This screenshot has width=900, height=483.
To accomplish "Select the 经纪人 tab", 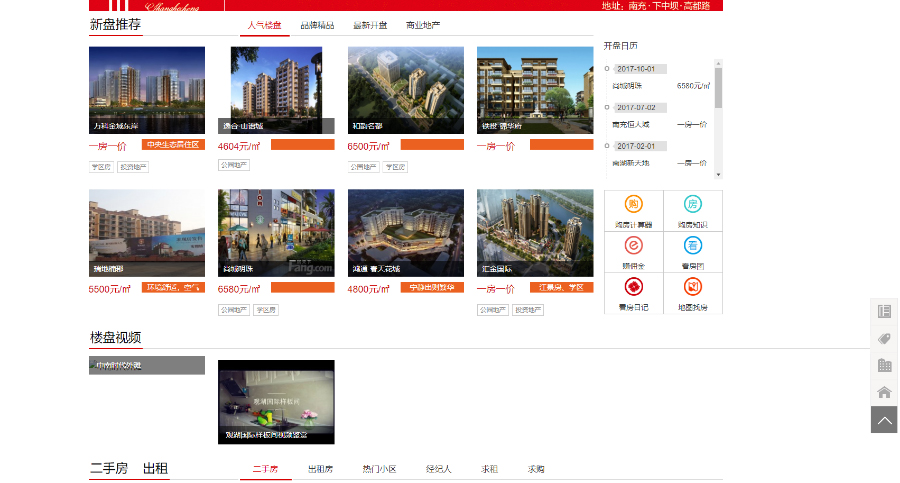I will [x=439, y=469].
